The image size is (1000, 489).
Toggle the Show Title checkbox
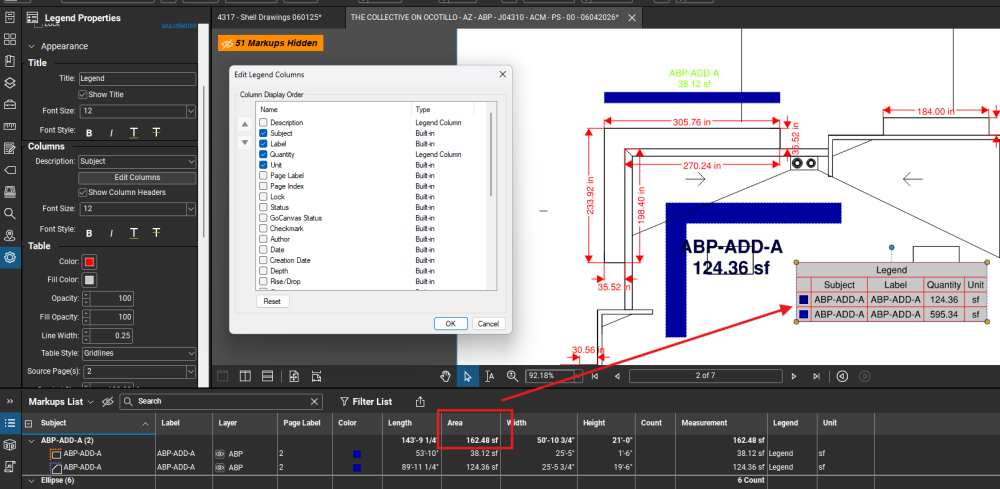[82, 94]
